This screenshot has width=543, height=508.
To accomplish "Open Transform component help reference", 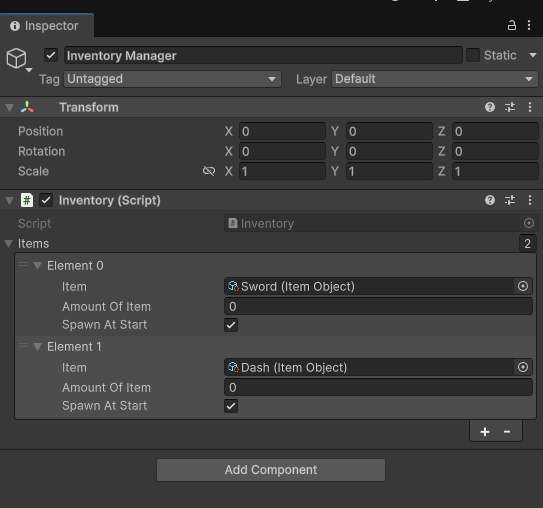I will click(490, 107).
